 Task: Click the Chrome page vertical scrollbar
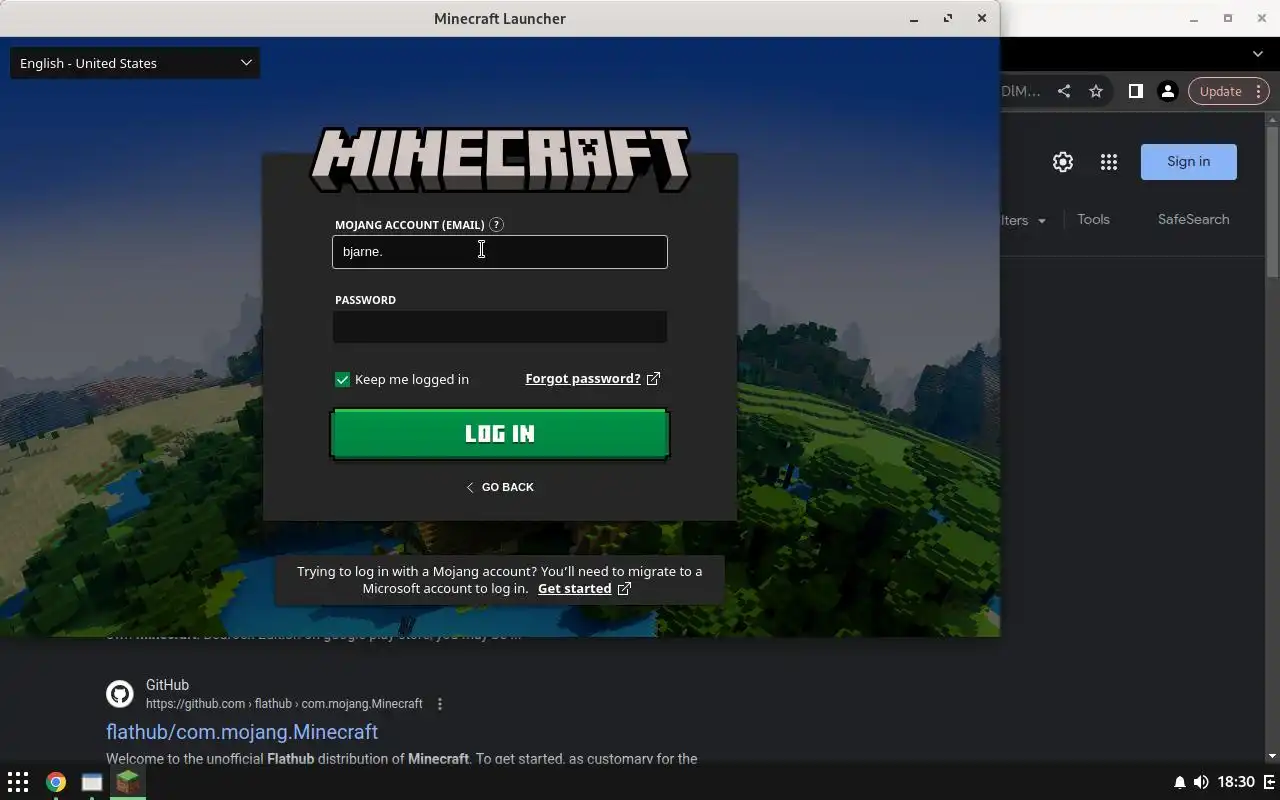tap(1272, 200)
